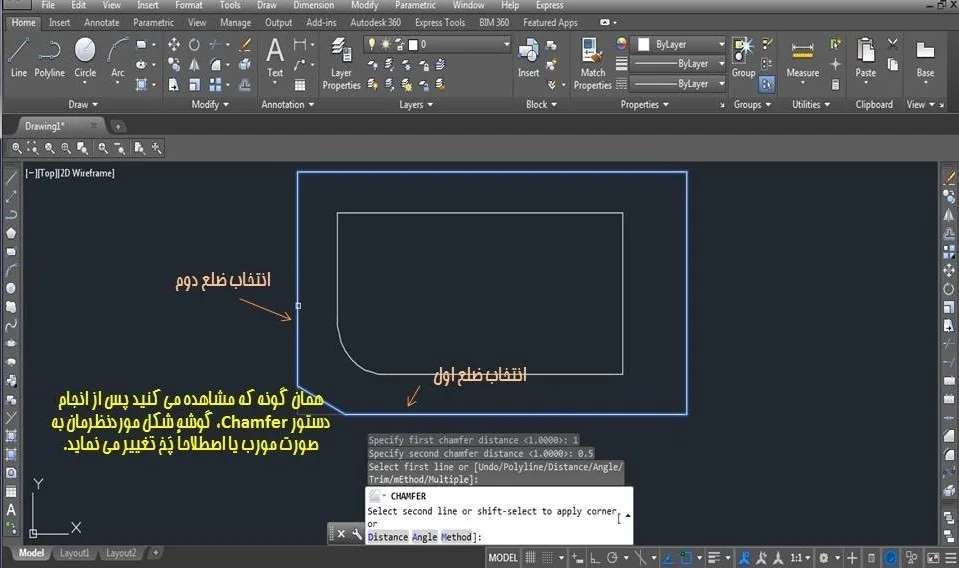Click the Fillet/Chamfer tool in Modify panel
This screenshot has width=959, height=568.
pyautogui.click(x=215, y=64)
